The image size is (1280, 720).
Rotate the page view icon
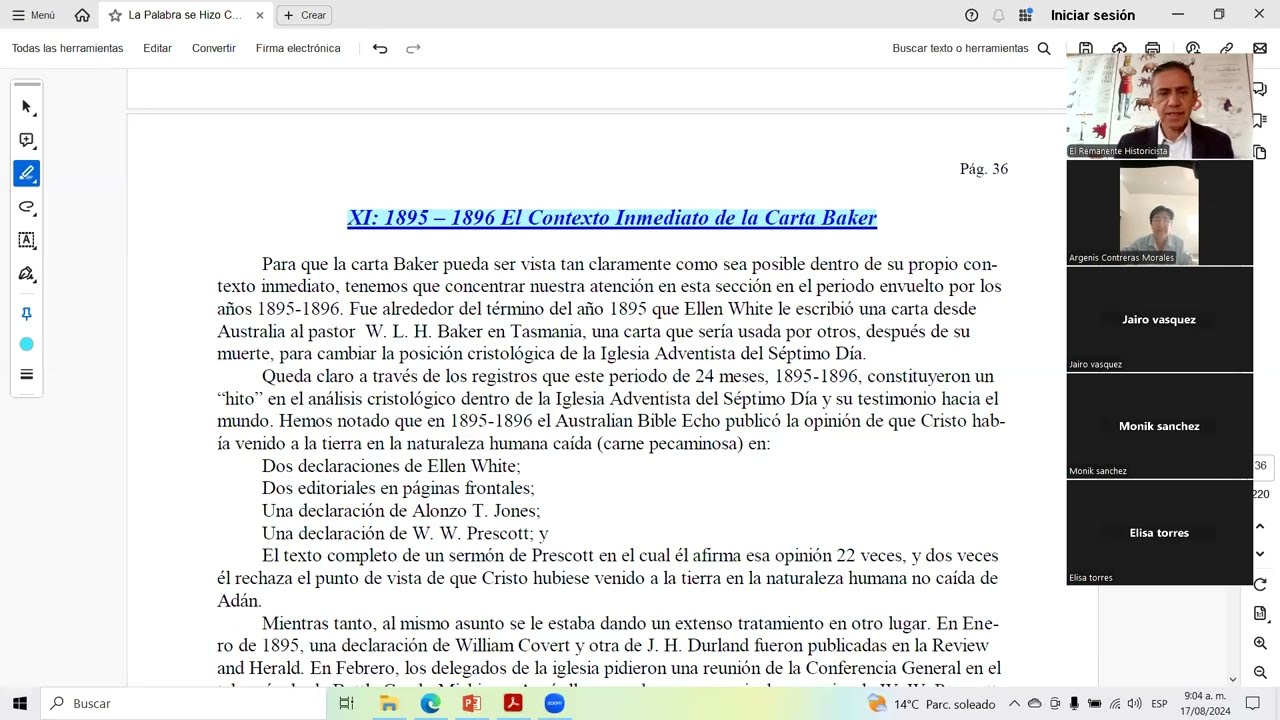click(1260, 584)
